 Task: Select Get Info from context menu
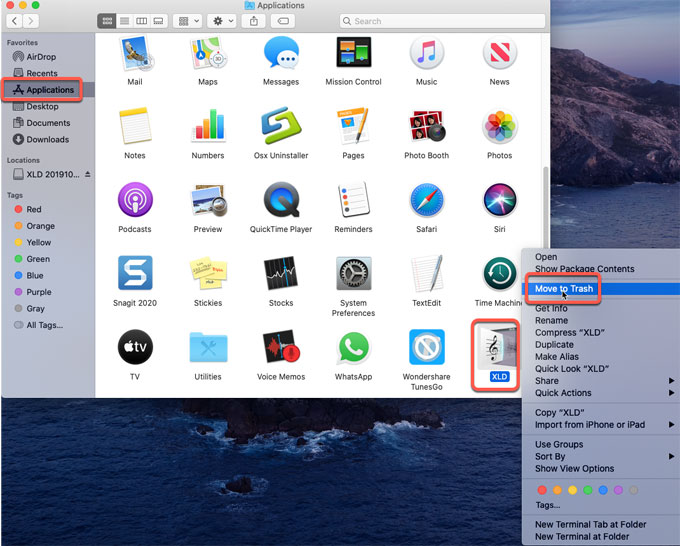pyautogui.click(x=551, y=309)
